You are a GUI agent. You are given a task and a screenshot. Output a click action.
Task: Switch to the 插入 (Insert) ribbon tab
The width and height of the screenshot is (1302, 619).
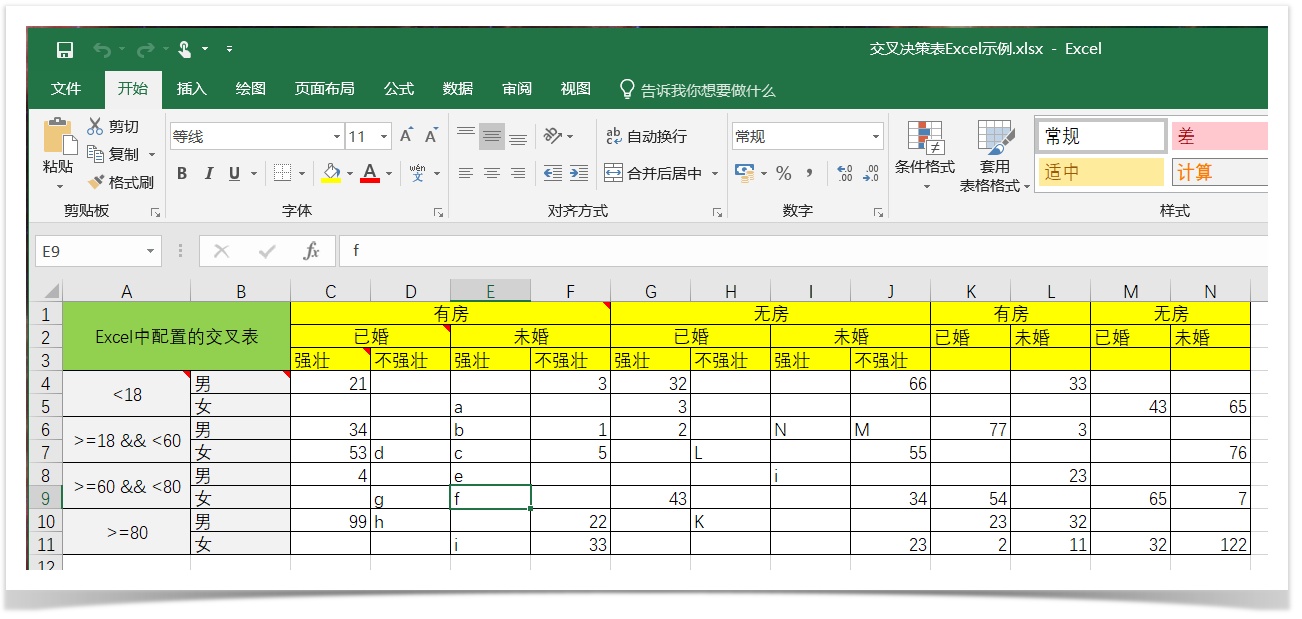(x=191, y=89)
